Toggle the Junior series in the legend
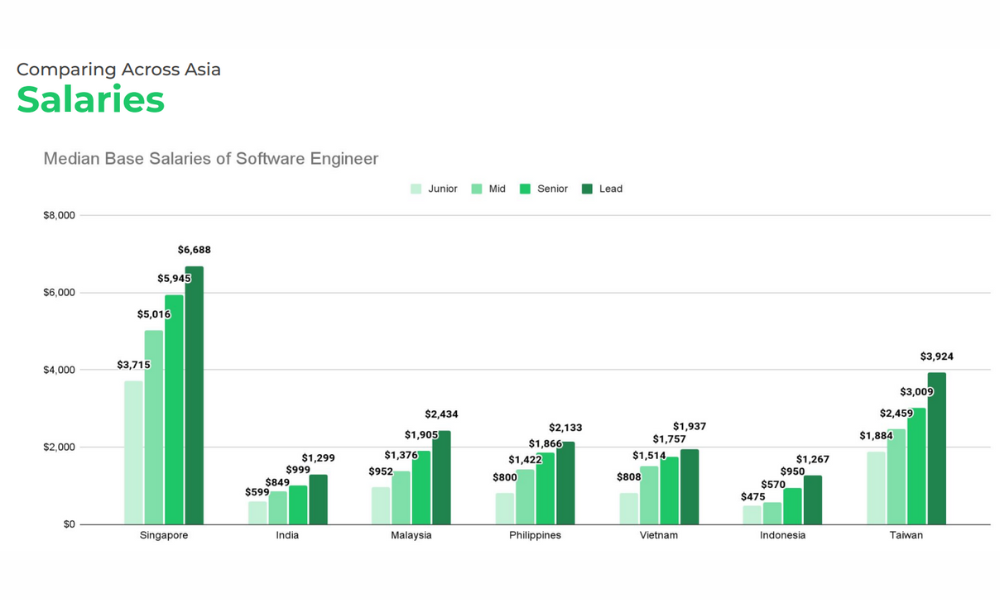1000x600 pixels. 441,188
